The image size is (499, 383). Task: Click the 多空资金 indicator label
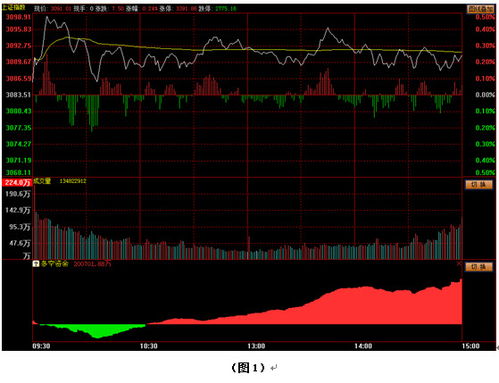coord(54,264)
